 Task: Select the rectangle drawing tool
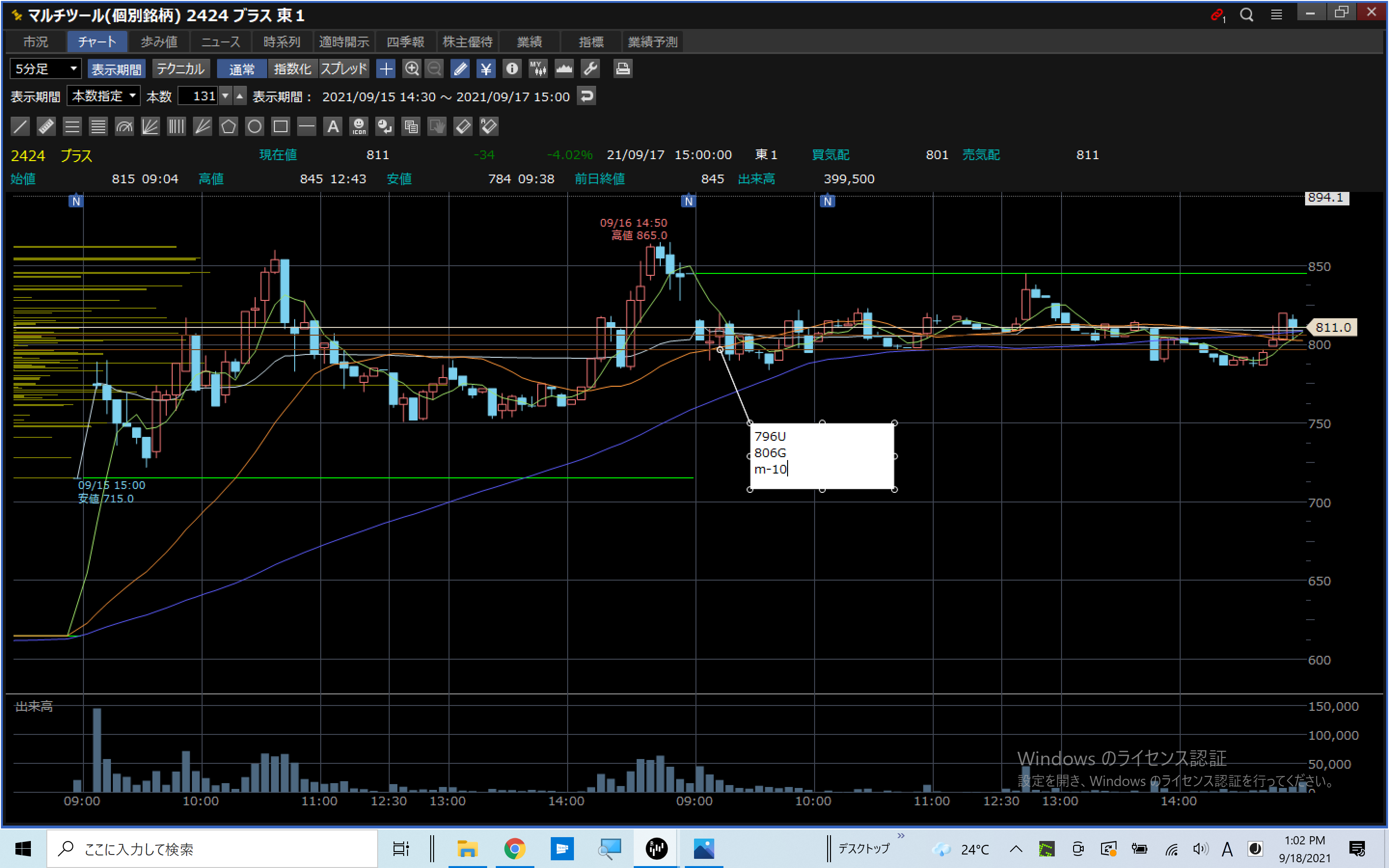281,126
